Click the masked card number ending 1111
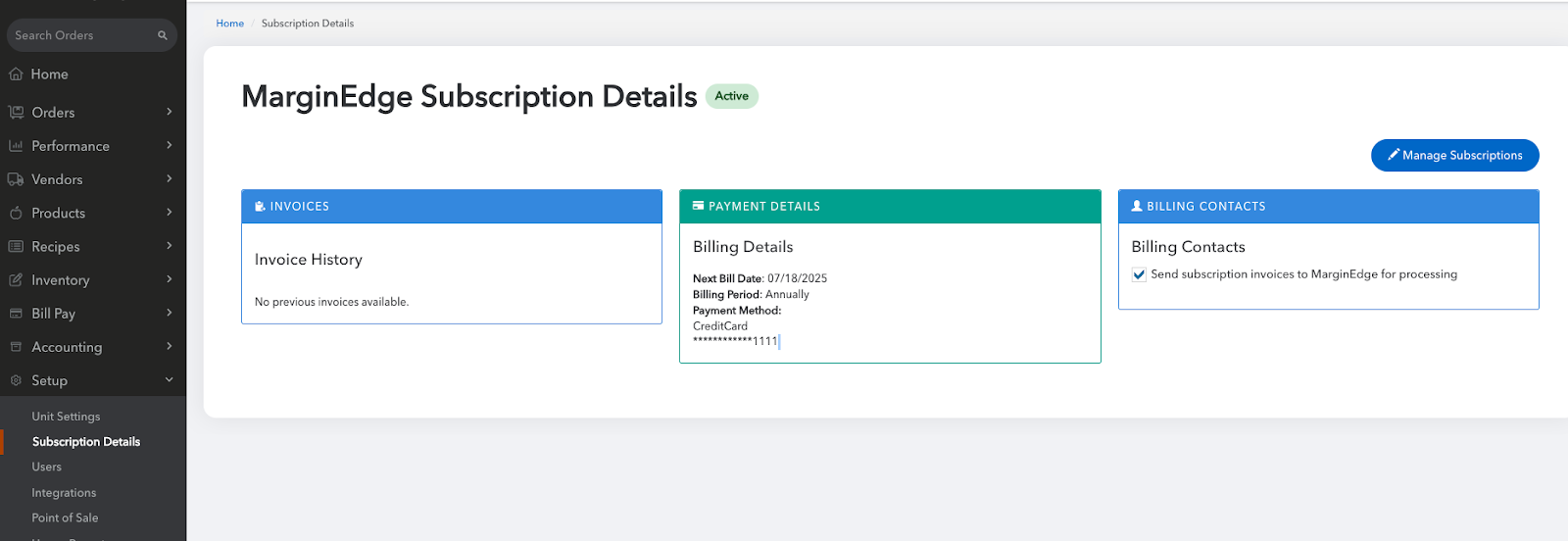Screen dimensions: 1568x541 point(735,341)
